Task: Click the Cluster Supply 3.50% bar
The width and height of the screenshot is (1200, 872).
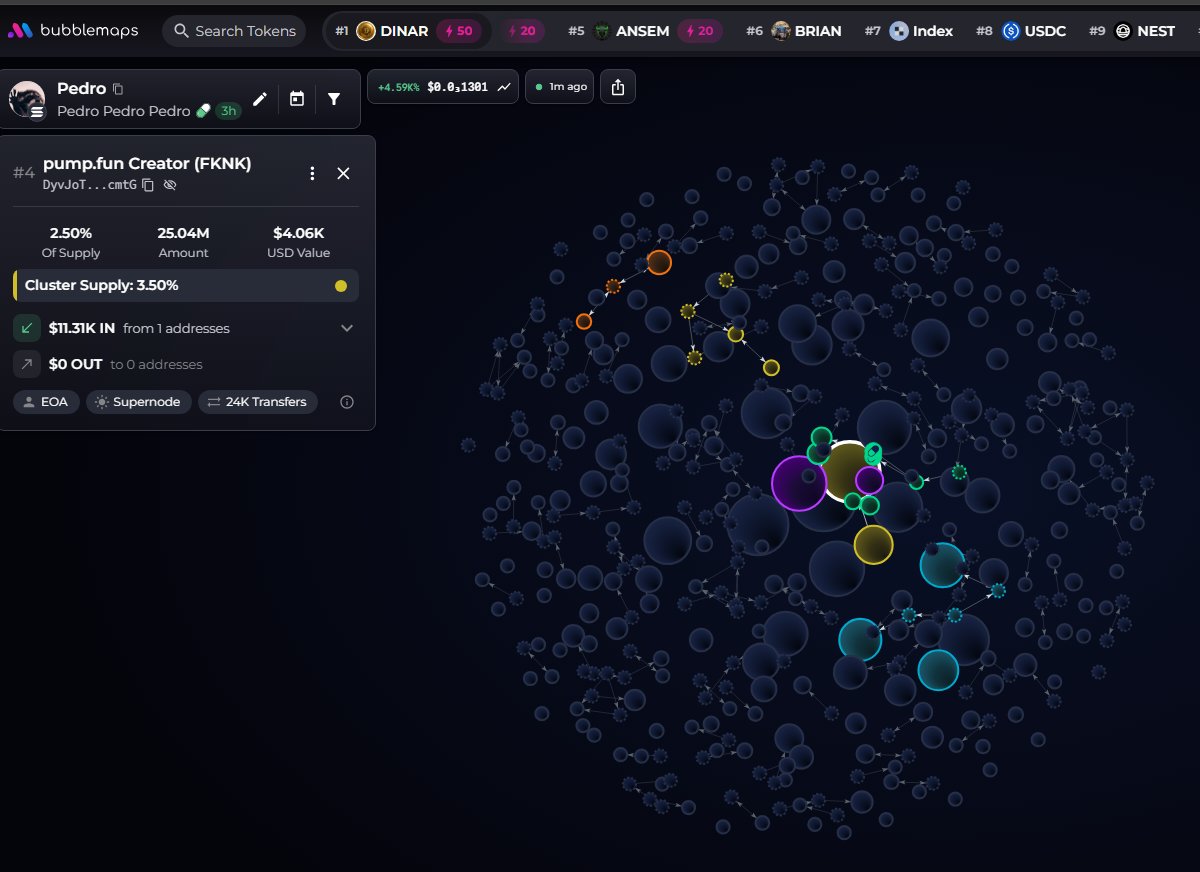Action: point(186,285)
